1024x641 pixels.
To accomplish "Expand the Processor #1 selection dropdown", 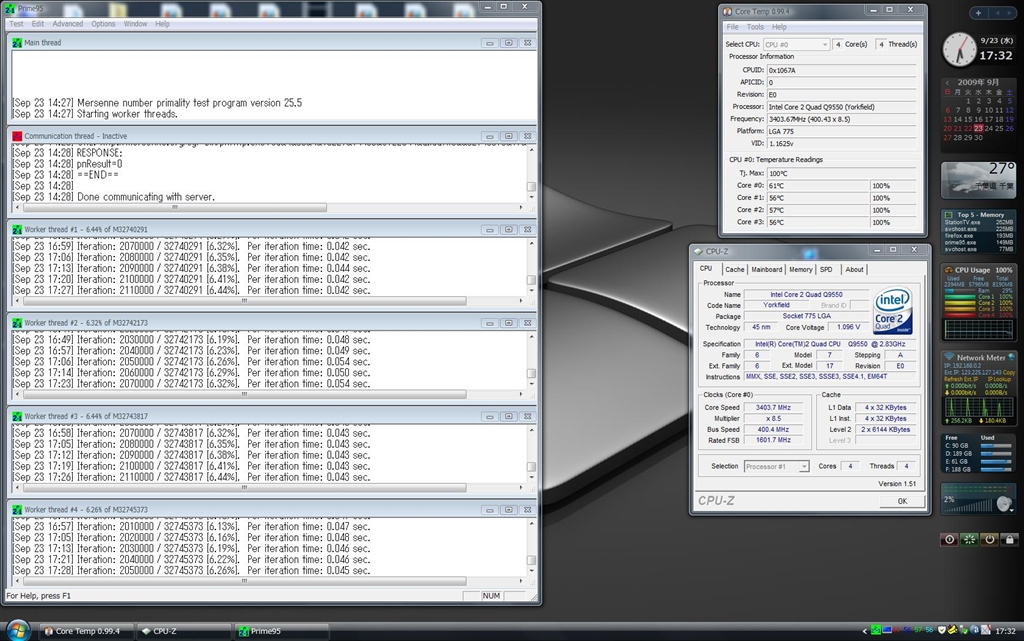I will [775, 466].
